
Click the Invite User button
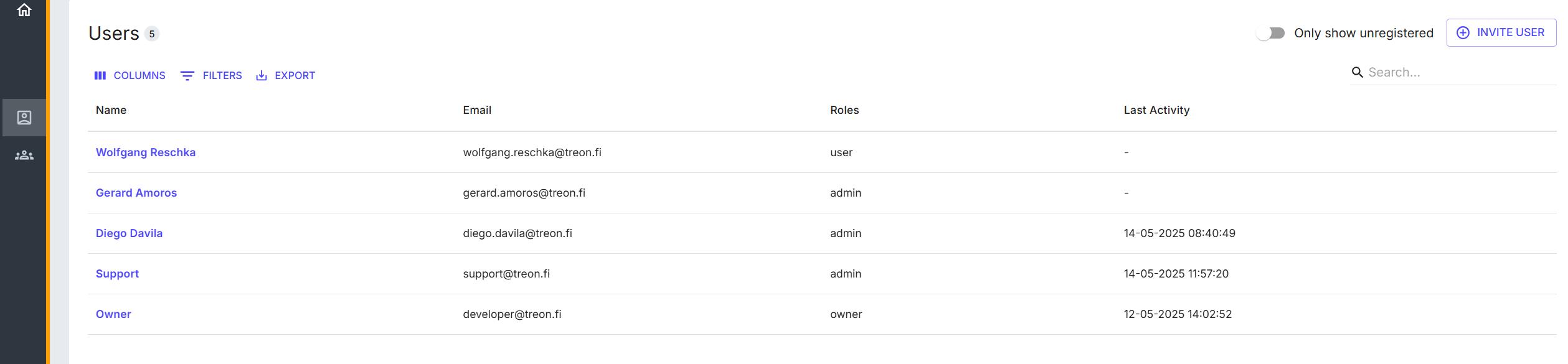pos(1501,32)
